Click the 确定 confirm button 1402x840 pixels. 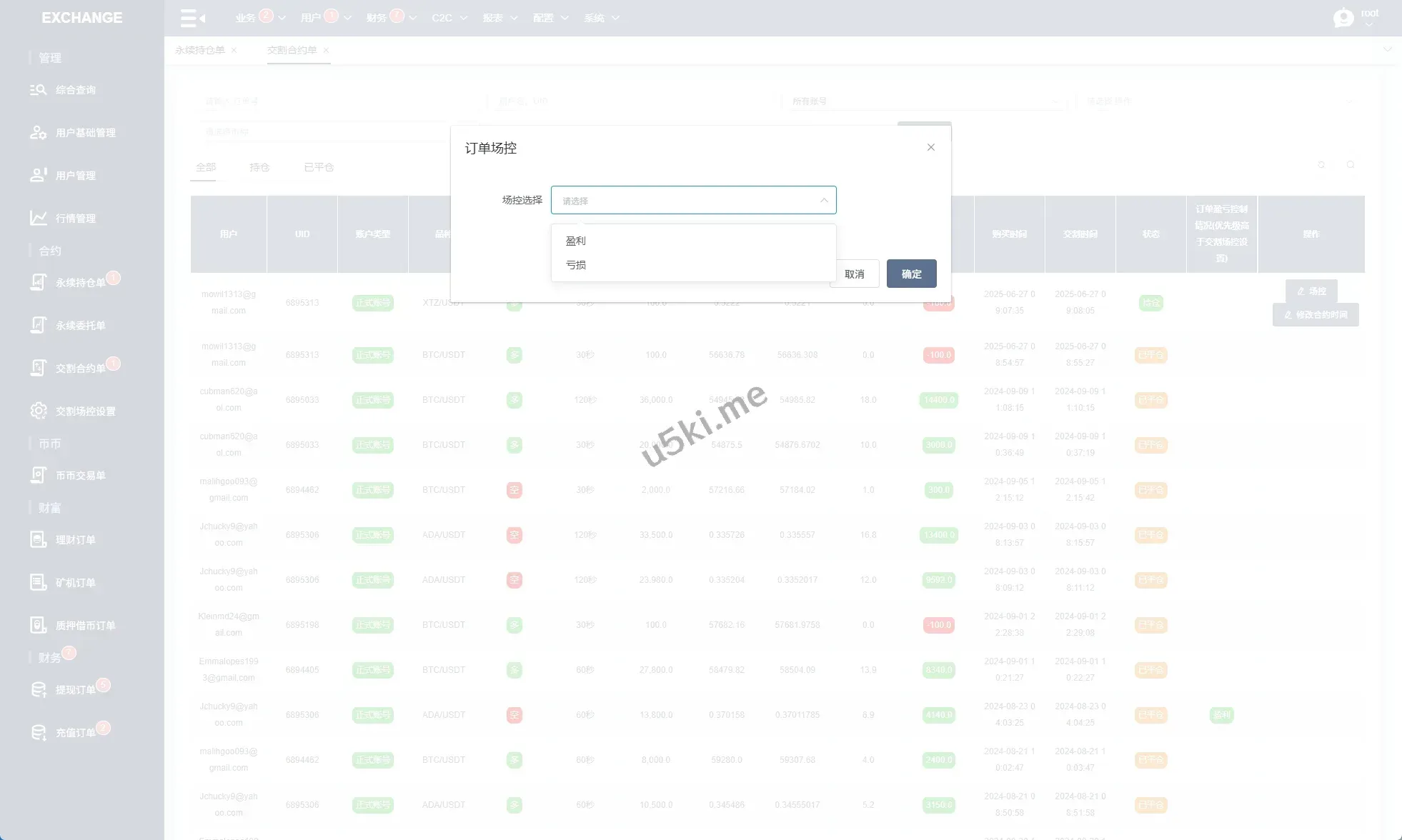point(911,274)
